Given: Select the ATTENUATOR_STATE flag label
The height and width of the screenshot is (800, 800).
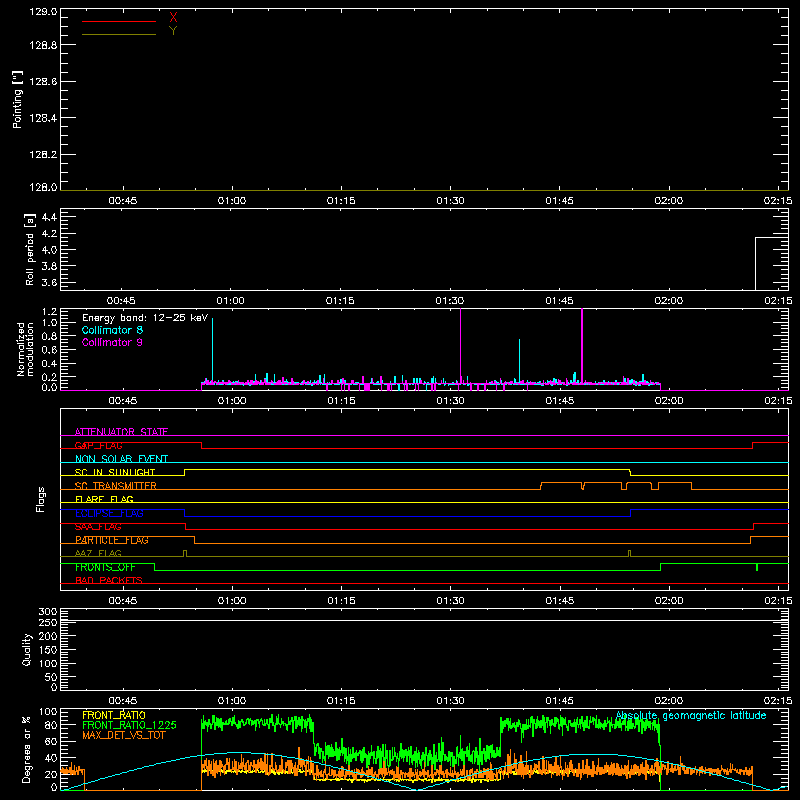Looking at the screenshot, I should pos(121,432).
